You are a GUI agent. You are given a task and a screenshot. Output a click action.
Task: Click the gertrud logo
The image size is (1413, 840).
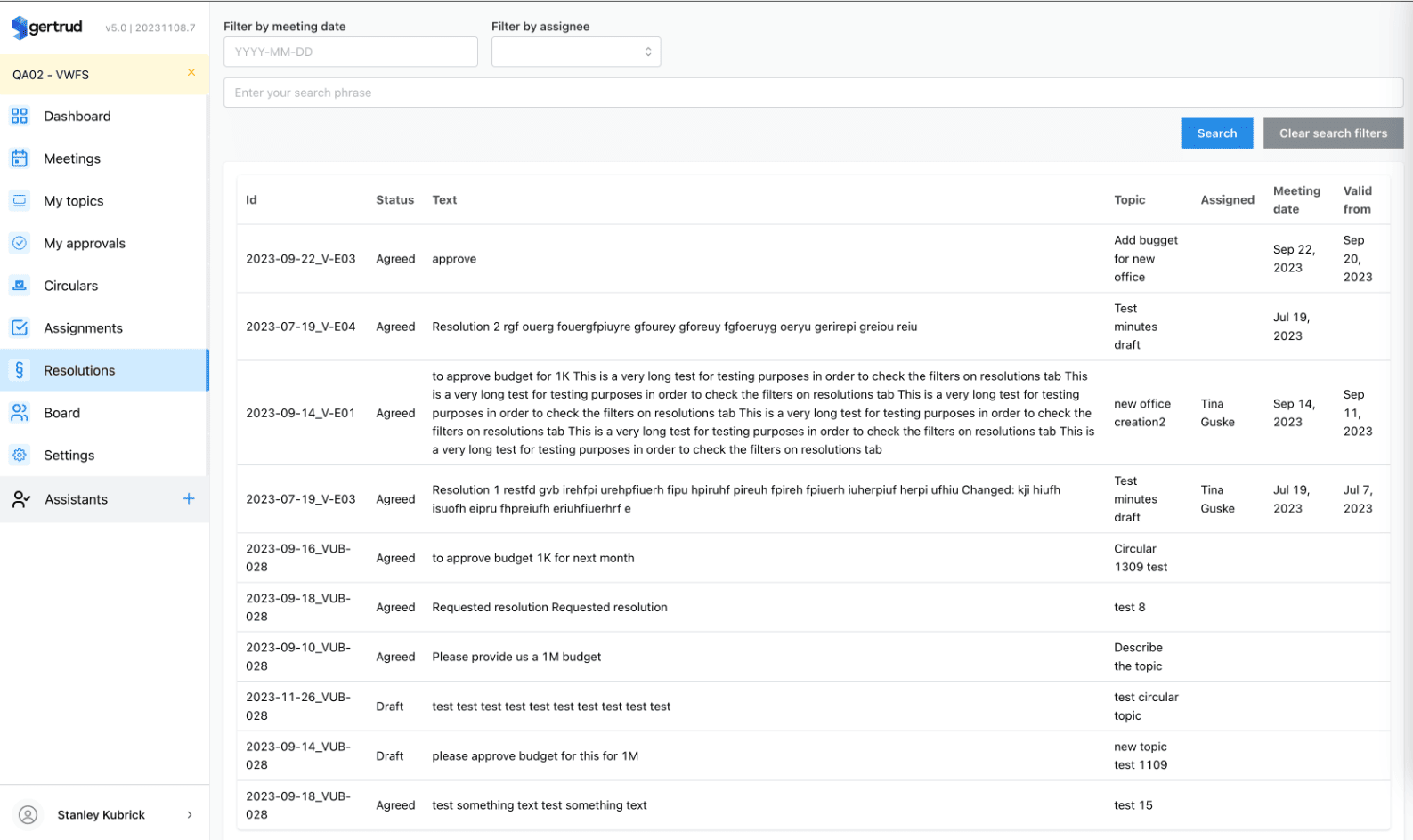click(48, 28)
